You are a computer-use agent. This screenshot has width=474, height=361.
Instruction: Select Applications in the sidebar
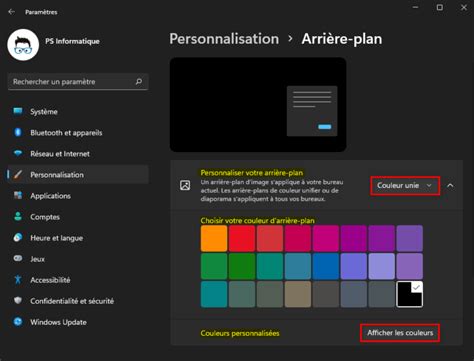click(78, 196)
